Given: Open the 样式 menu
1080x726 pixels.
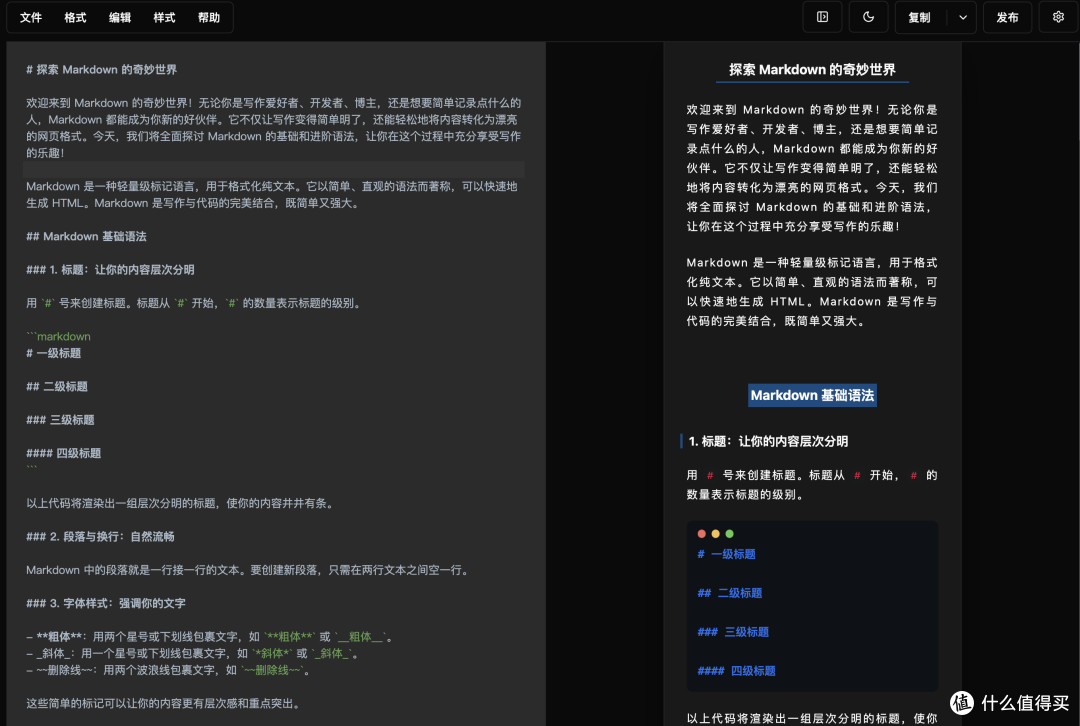Looking at the screenshot, I should (164, 18).
